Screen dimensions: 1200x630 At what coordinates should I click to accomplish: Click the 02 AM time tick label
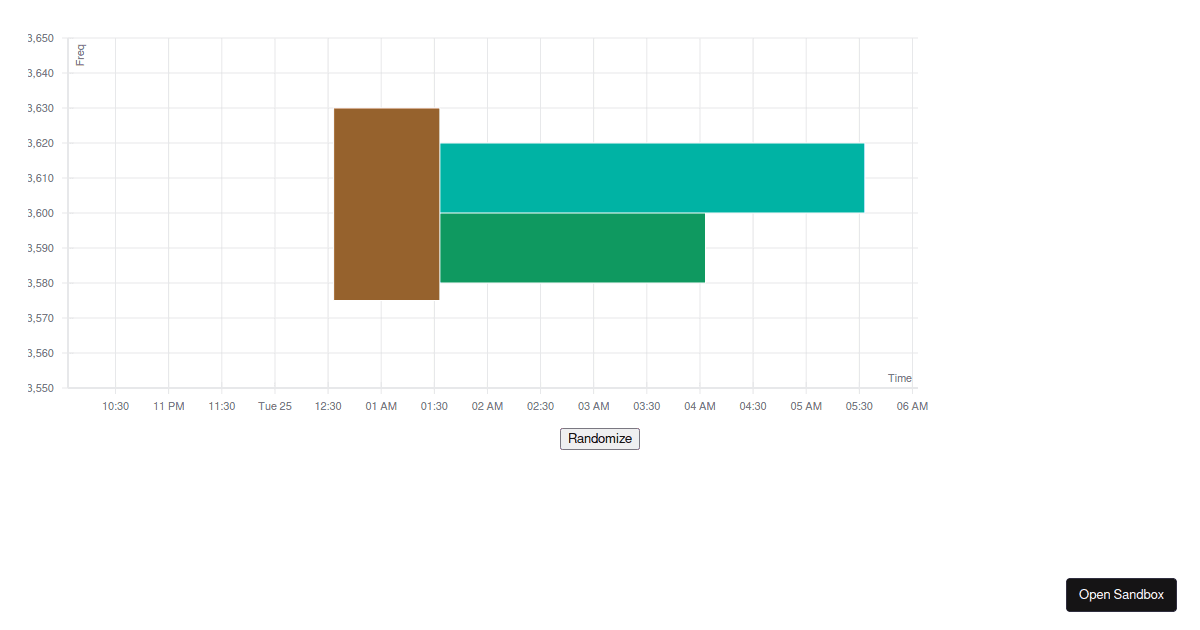pos(487,406)
